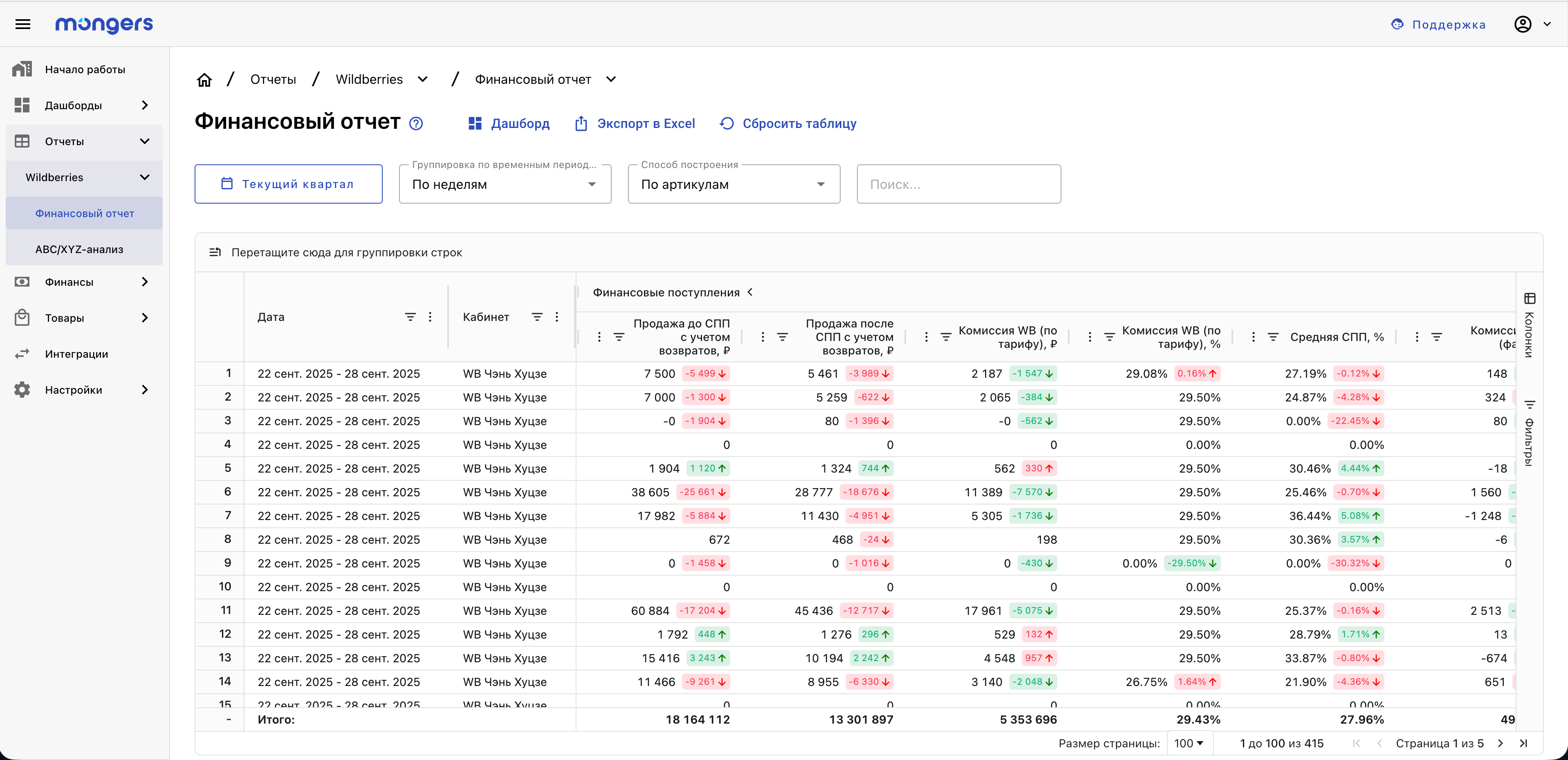
Task: Open three-dot menu in Кабинет column
Action: [556, 317]
